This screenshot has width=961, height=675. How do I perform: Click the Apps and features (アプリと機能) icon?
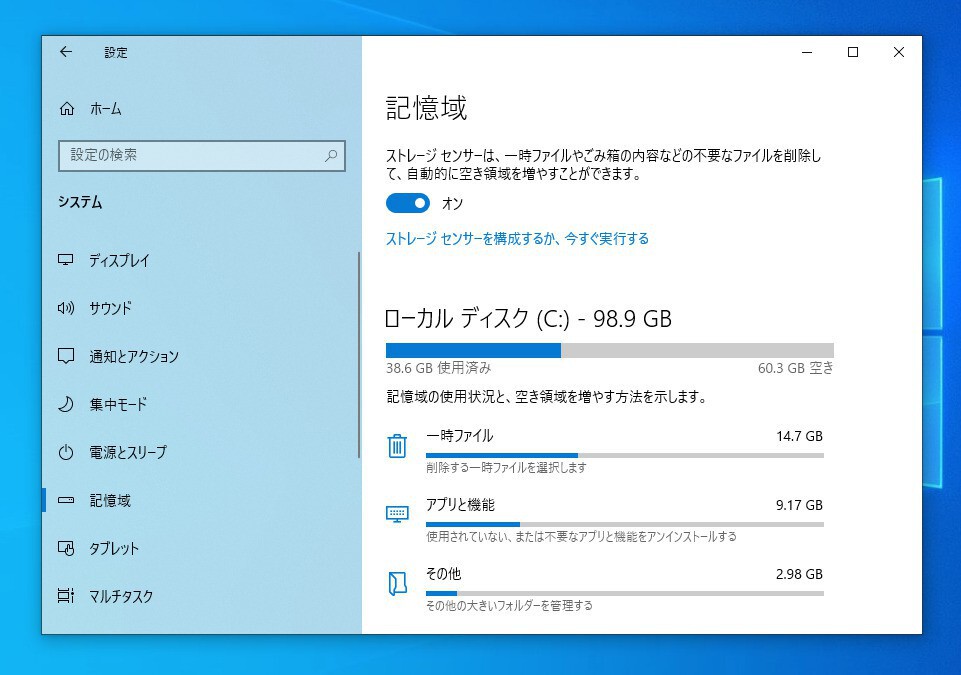[x=397, y=514]
